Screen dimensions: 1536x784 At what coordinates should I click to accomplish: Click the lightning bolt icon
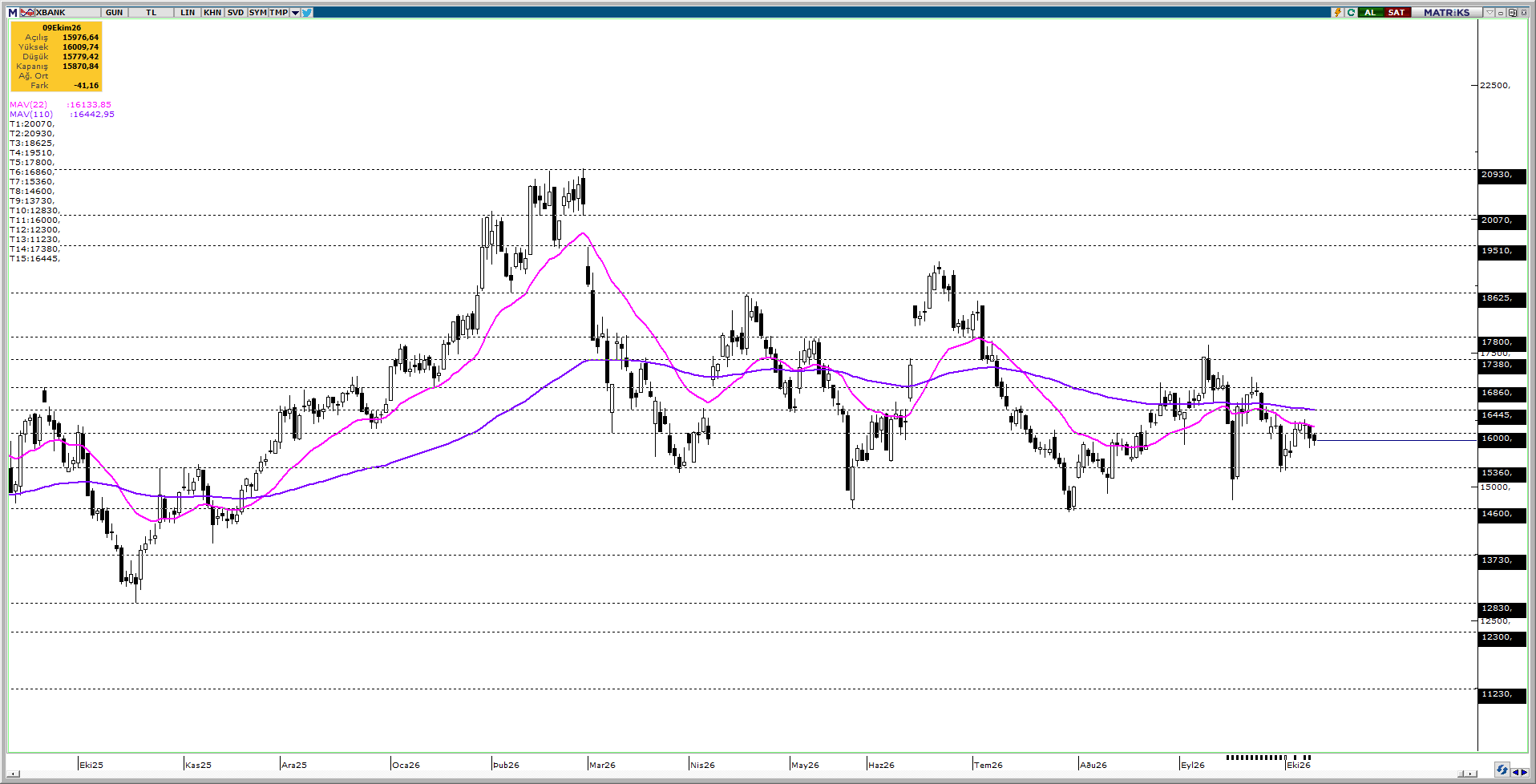tap(1338, 12)
